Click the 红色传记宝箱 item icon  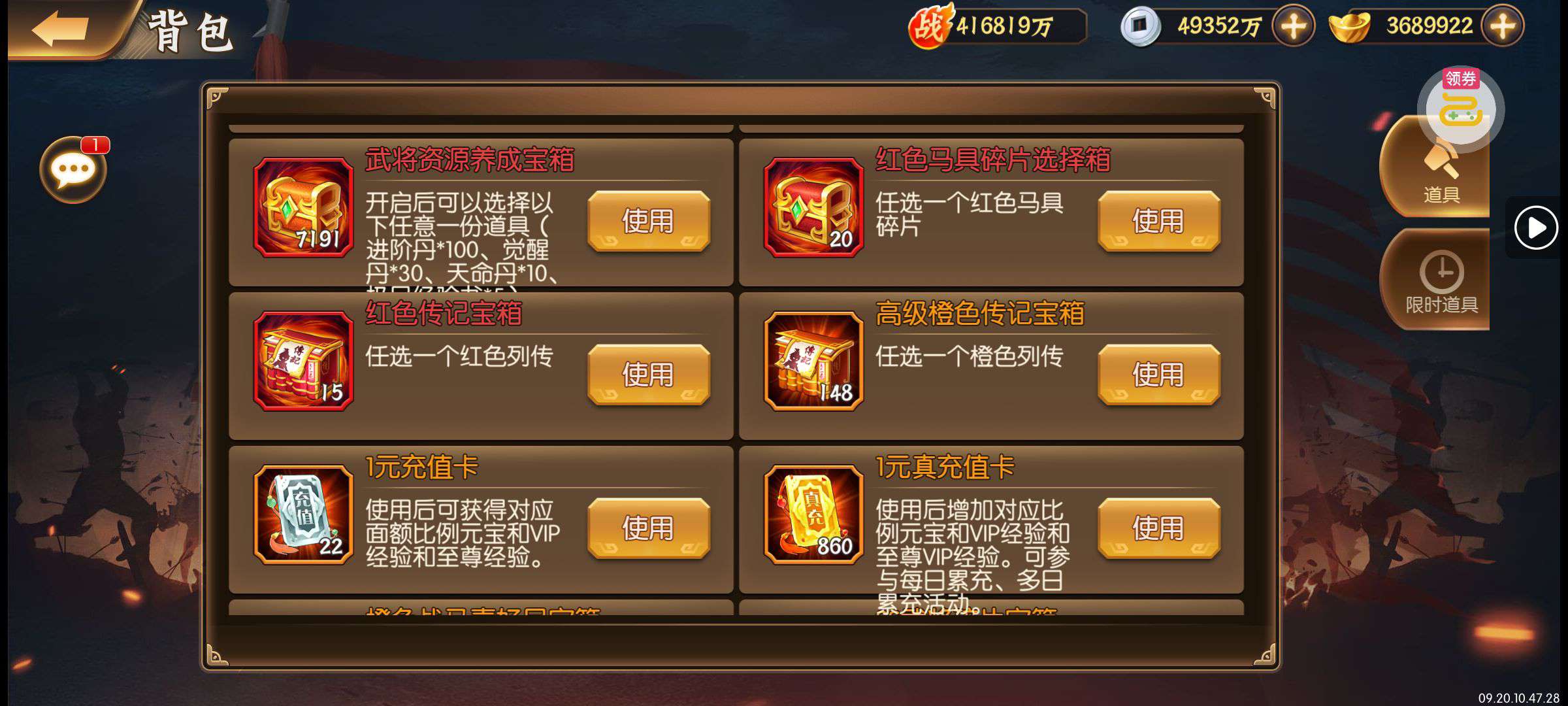tap(303, 361)
